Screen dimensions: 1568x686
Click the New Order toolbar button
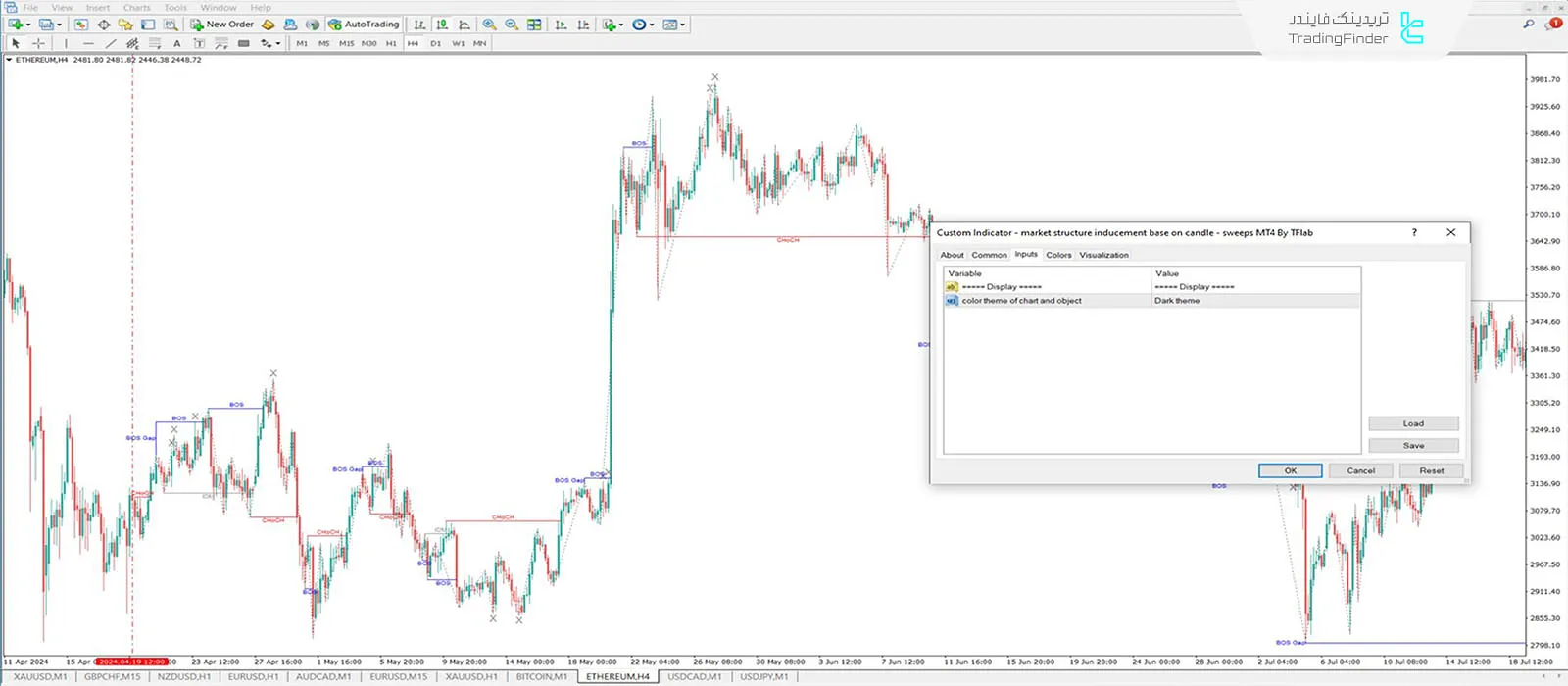(222, 24)
